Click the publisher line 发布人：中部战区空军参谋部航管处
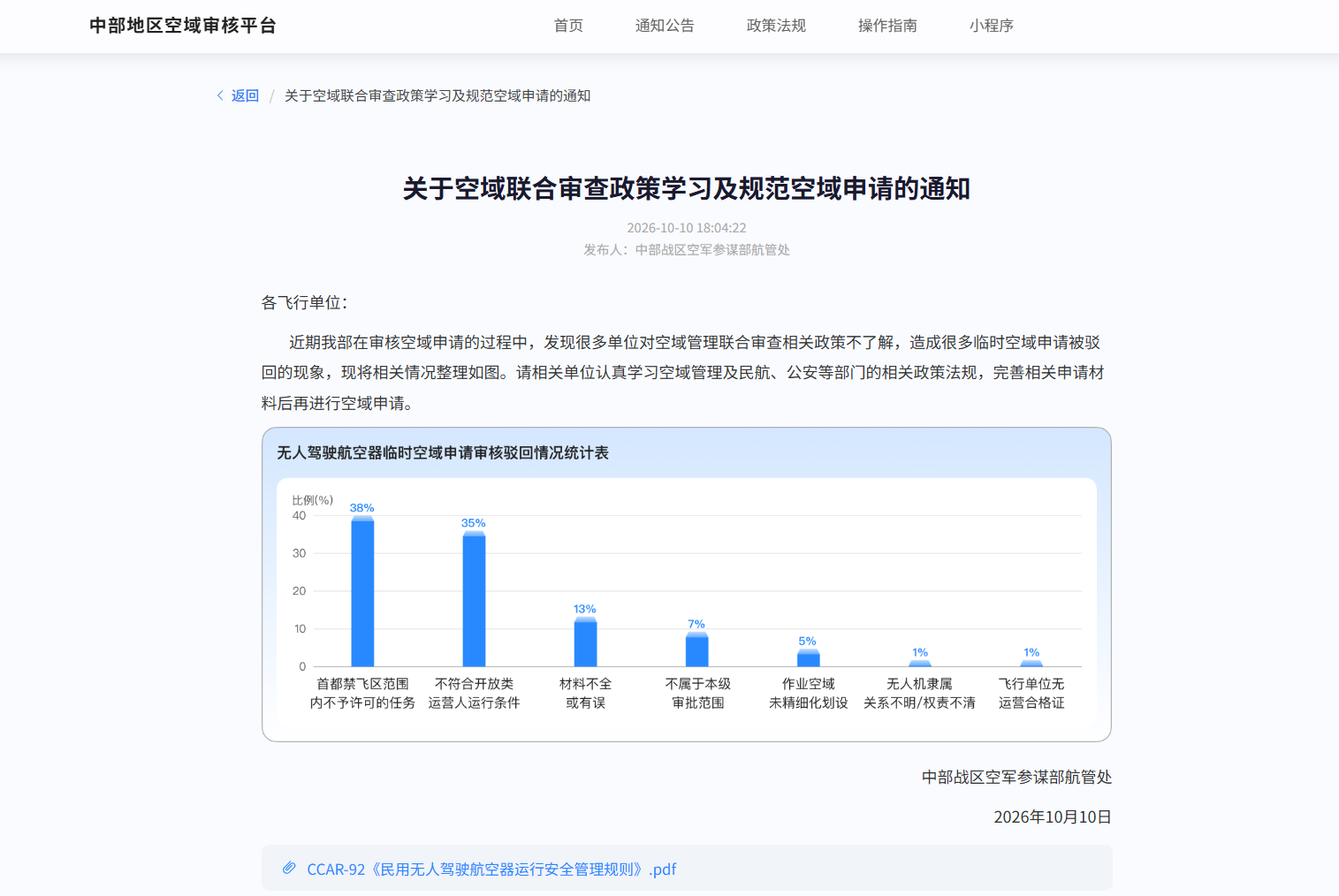Screen dimensions: 1339x896 tap(687, 250)
